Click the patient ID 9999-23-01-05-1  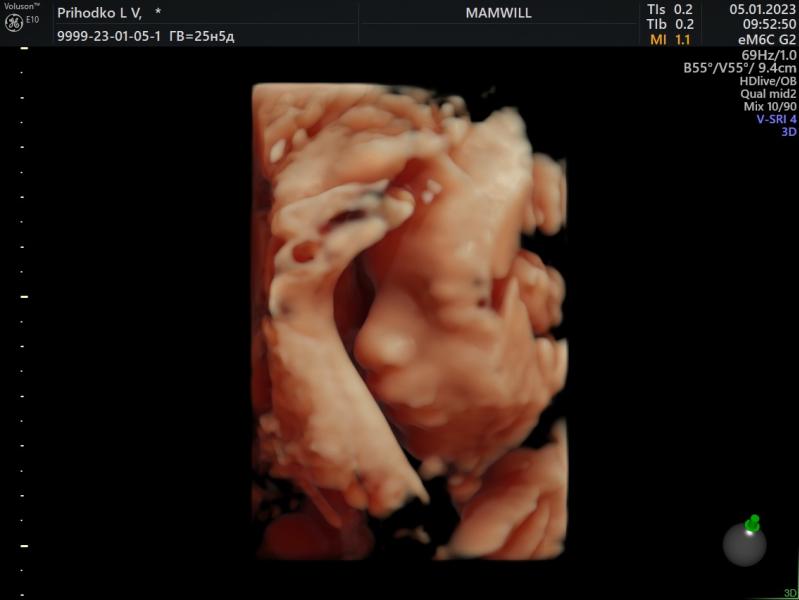point(106,36)
